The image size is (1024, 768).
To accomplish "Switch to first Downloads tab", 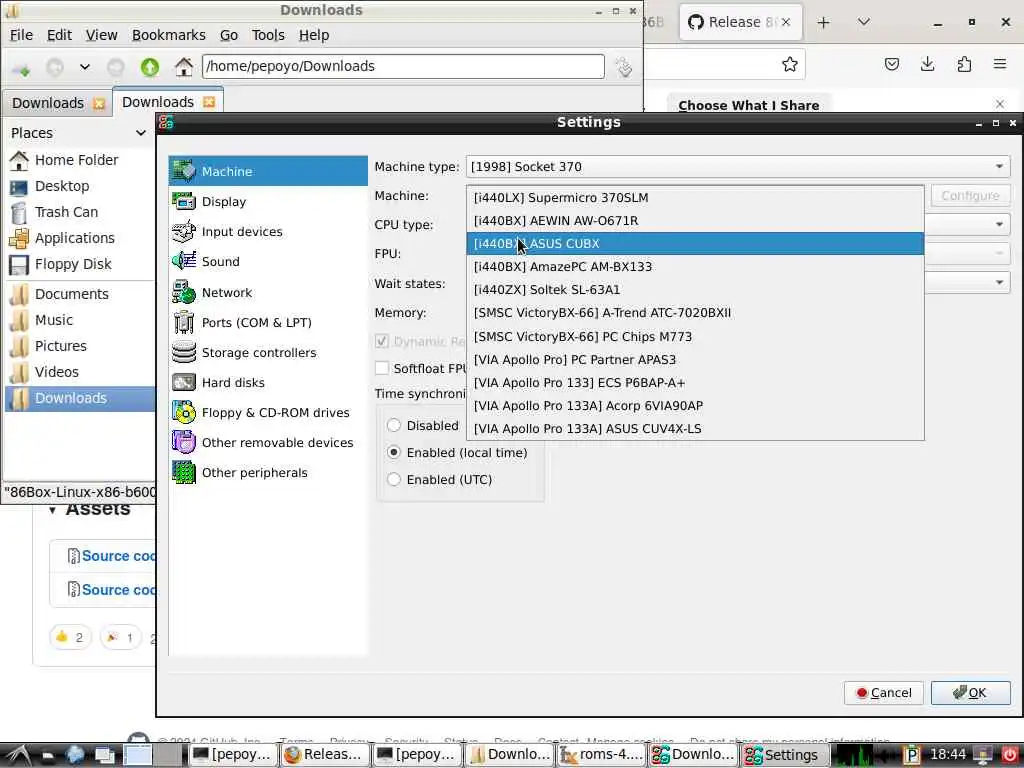I will (x=48, y=103).
